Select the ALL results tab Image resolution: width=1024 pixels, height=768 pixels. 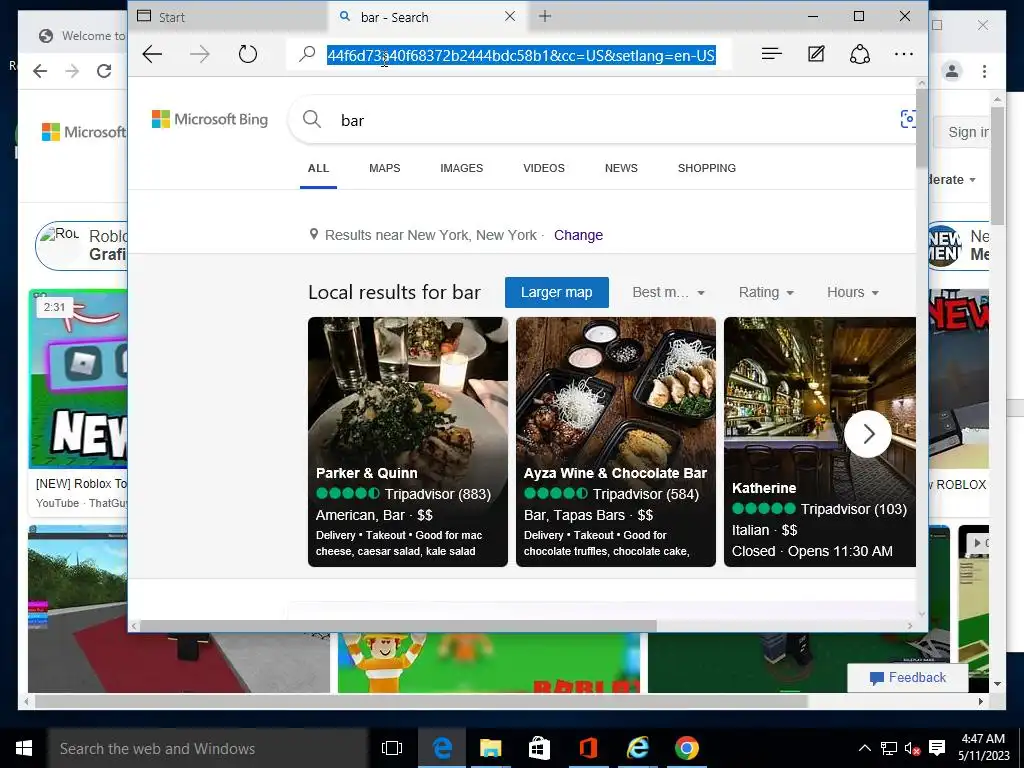(318, 168)
